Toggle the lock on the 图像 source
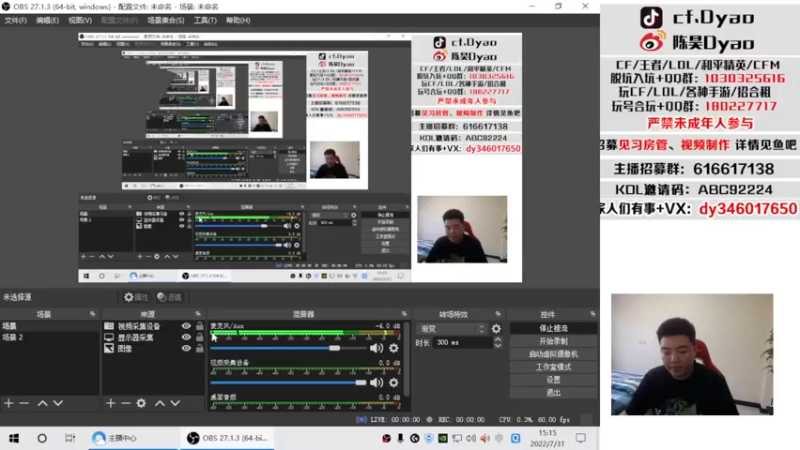Screen dimensions: 800x450 (x=199, y=348)
